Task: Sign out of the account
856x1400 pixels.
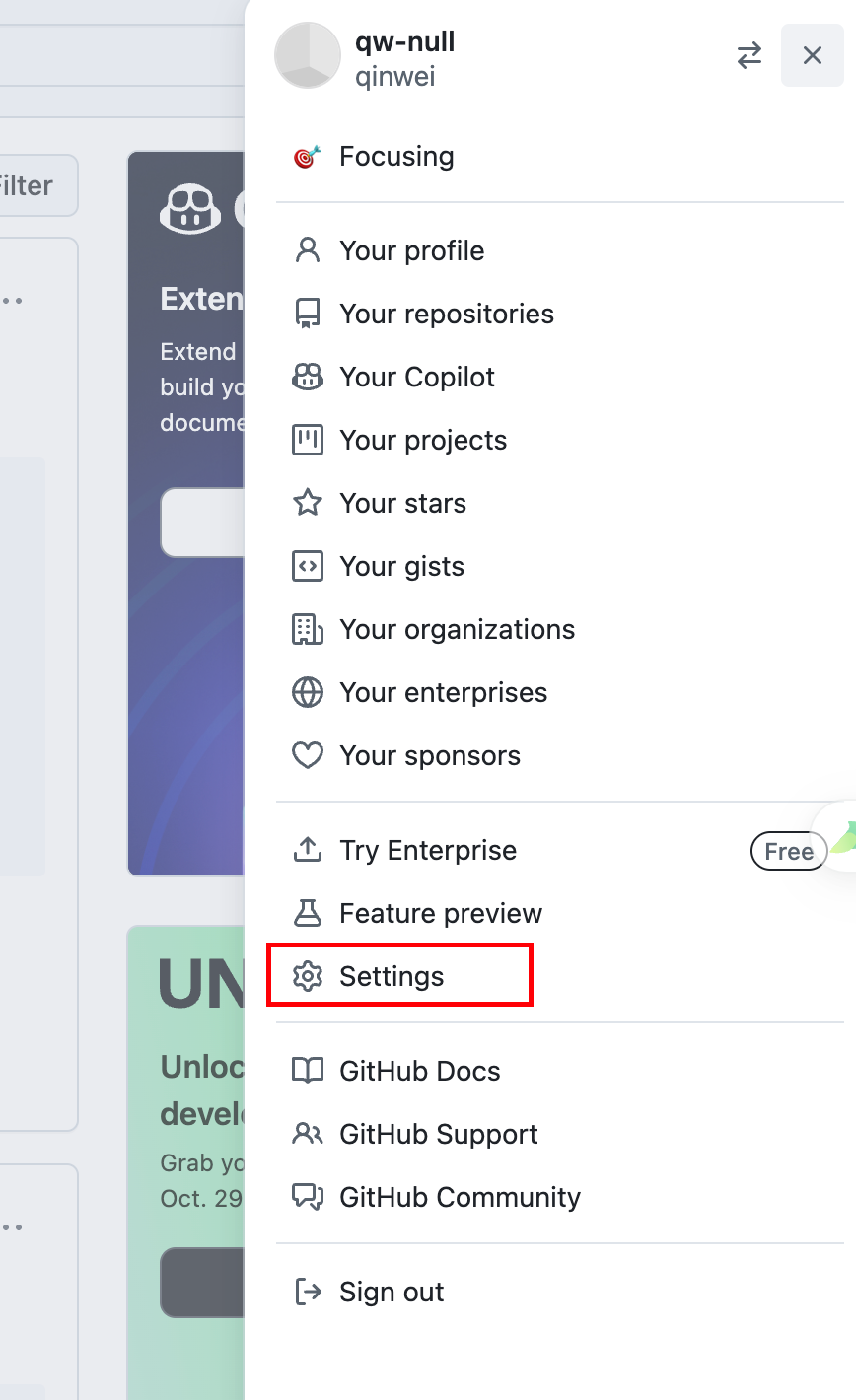Action: (560, 1292)
